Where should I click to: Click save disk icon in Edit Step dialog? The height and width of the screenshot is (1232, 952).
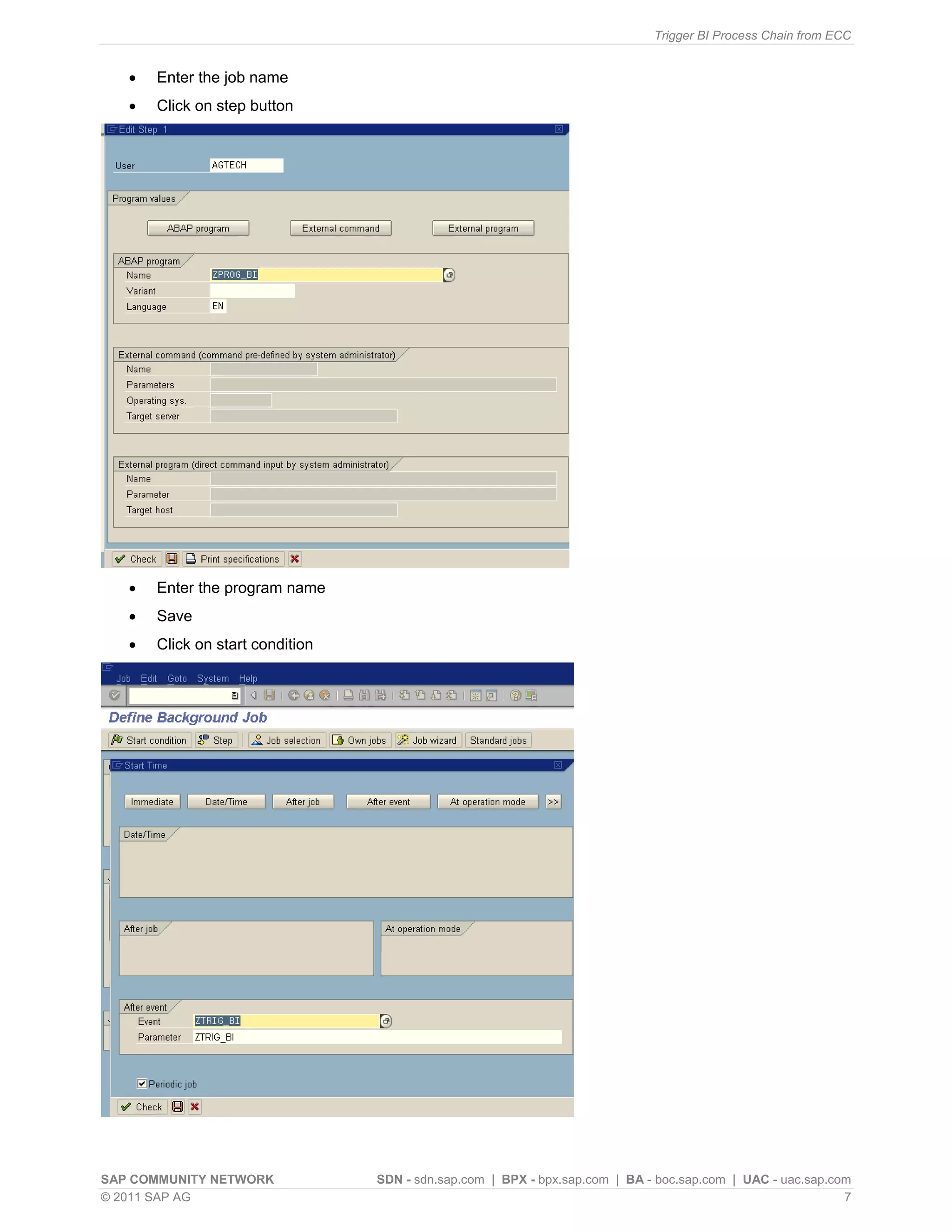pos(172,559)
